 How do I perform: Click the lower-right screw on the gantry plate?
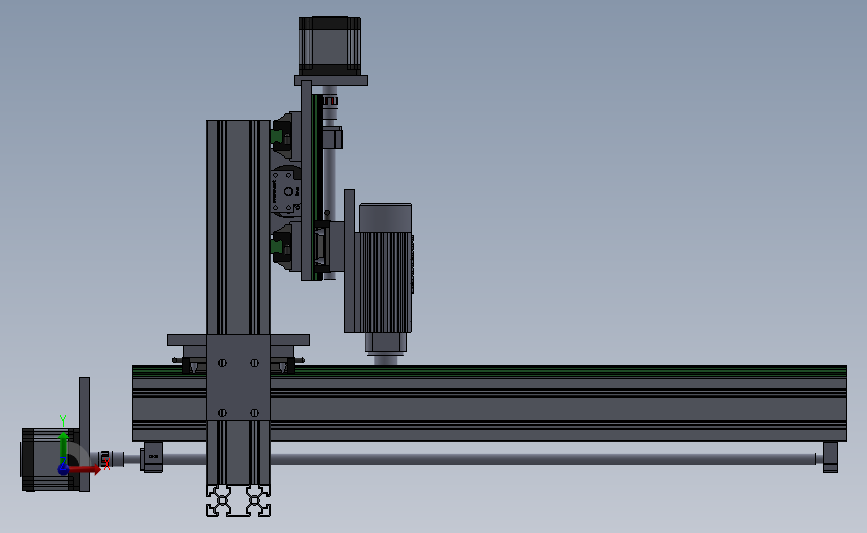point(254,413)
